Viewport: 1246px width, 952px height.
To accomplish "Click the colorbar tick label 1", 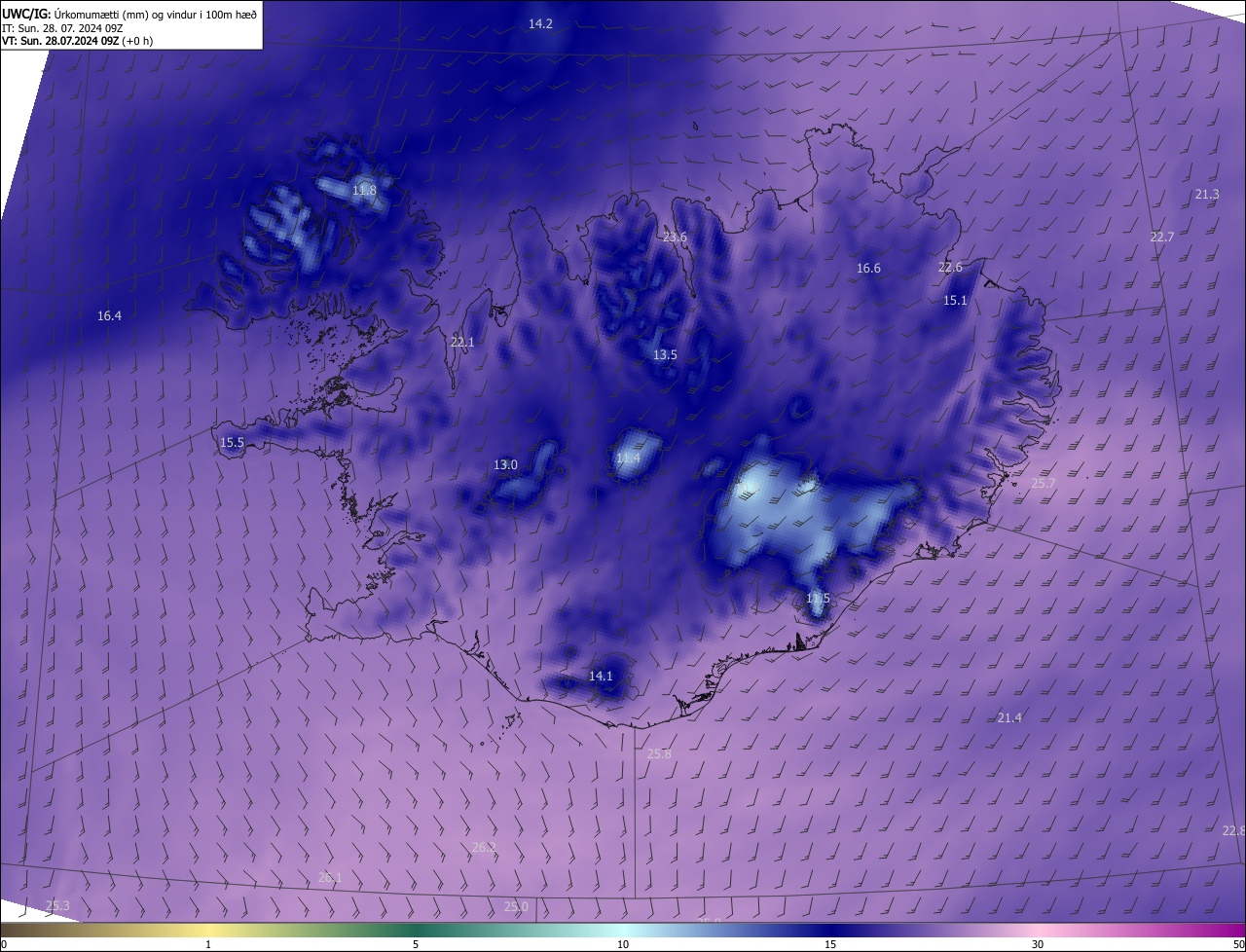I will (x=208, y=944).
